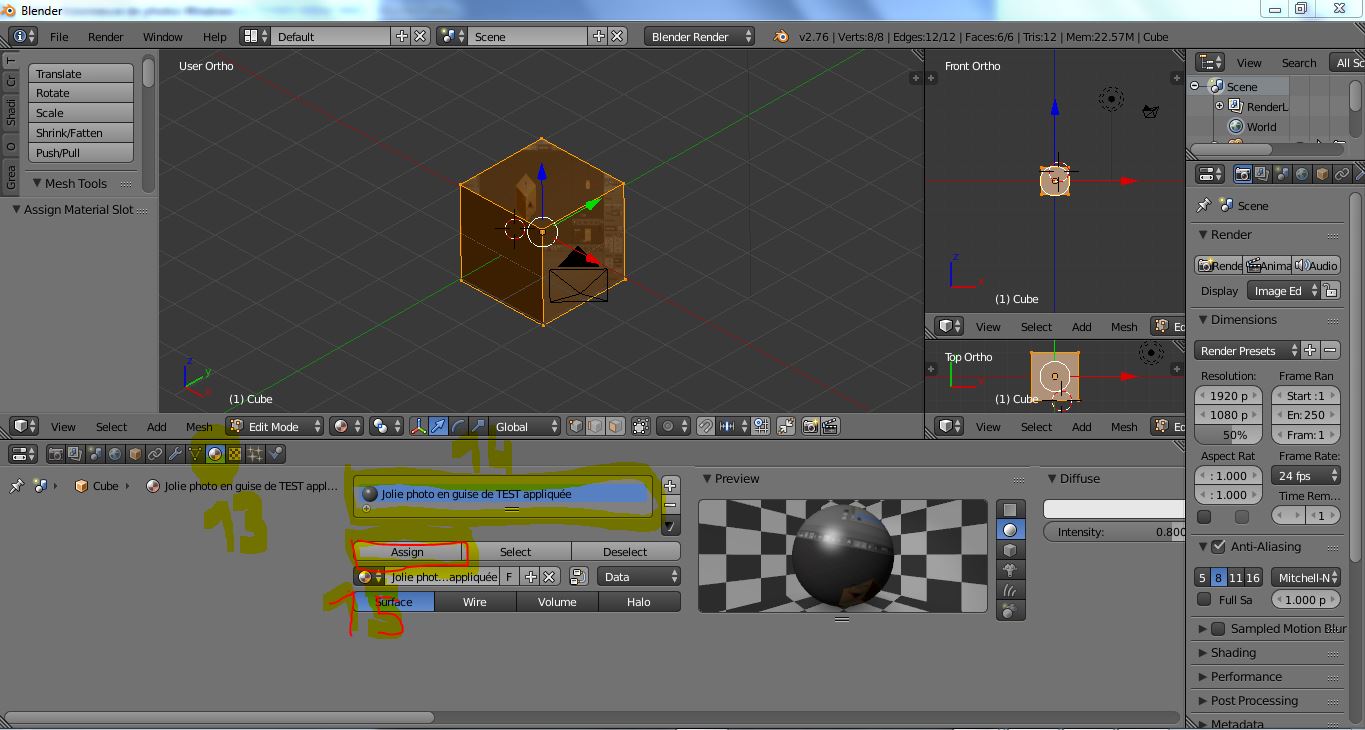Select the cube preview type icon
Viewport: 1365px width, 730px height.
(x=1010, y=550)
